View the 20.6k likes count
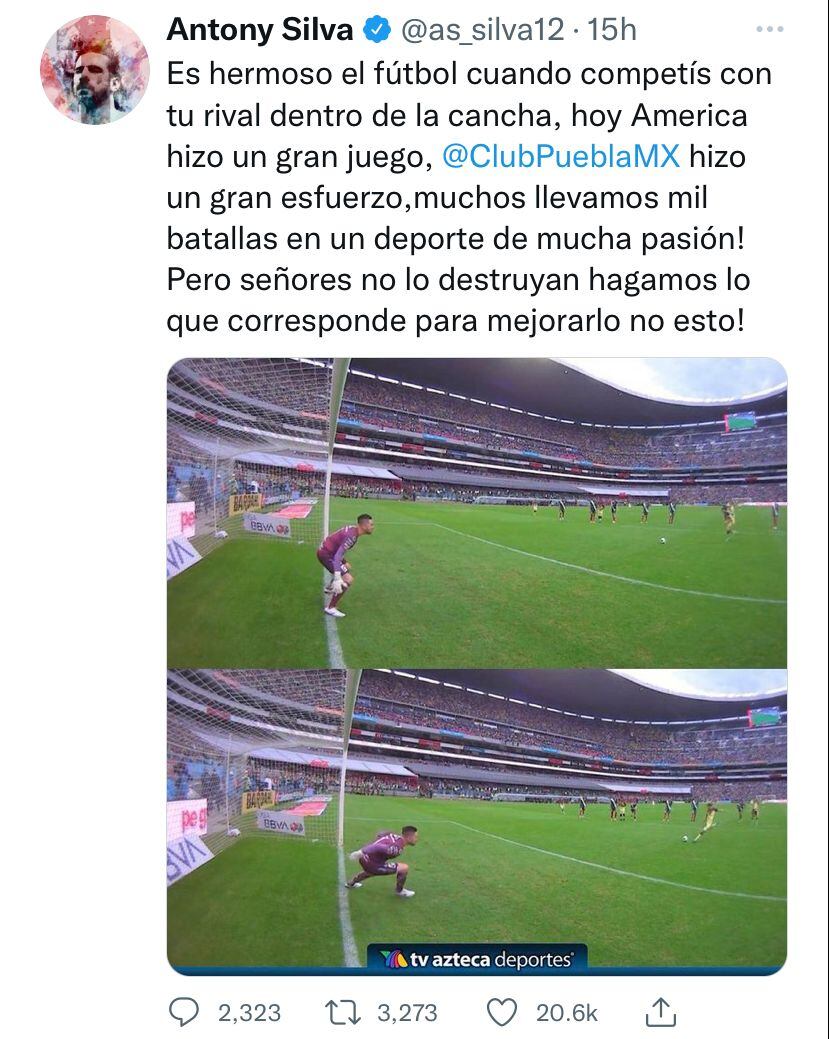Viewport: 829px width, 1039px height. 567,1013
